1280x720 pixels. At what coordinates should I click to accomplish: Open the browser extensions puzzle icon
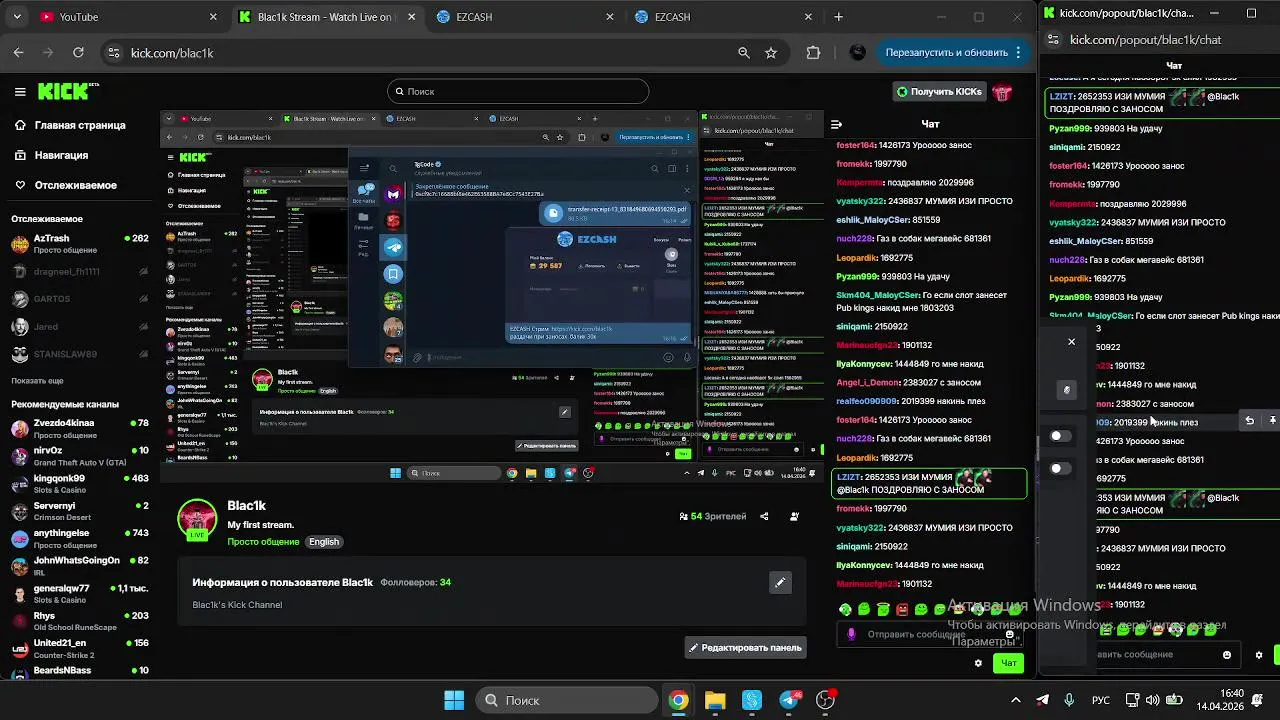813,53
